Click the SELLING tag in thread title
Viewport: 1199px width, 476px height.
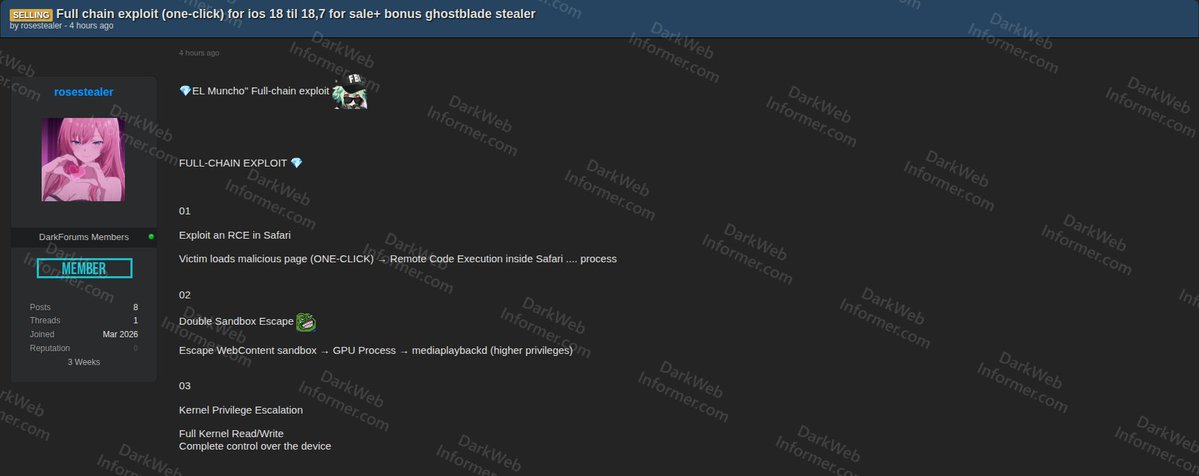click(31, 15)
